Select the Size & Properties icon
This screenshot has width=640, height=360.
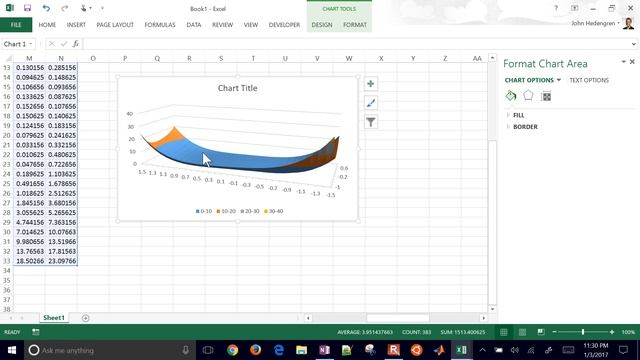(x=546, y=96)
